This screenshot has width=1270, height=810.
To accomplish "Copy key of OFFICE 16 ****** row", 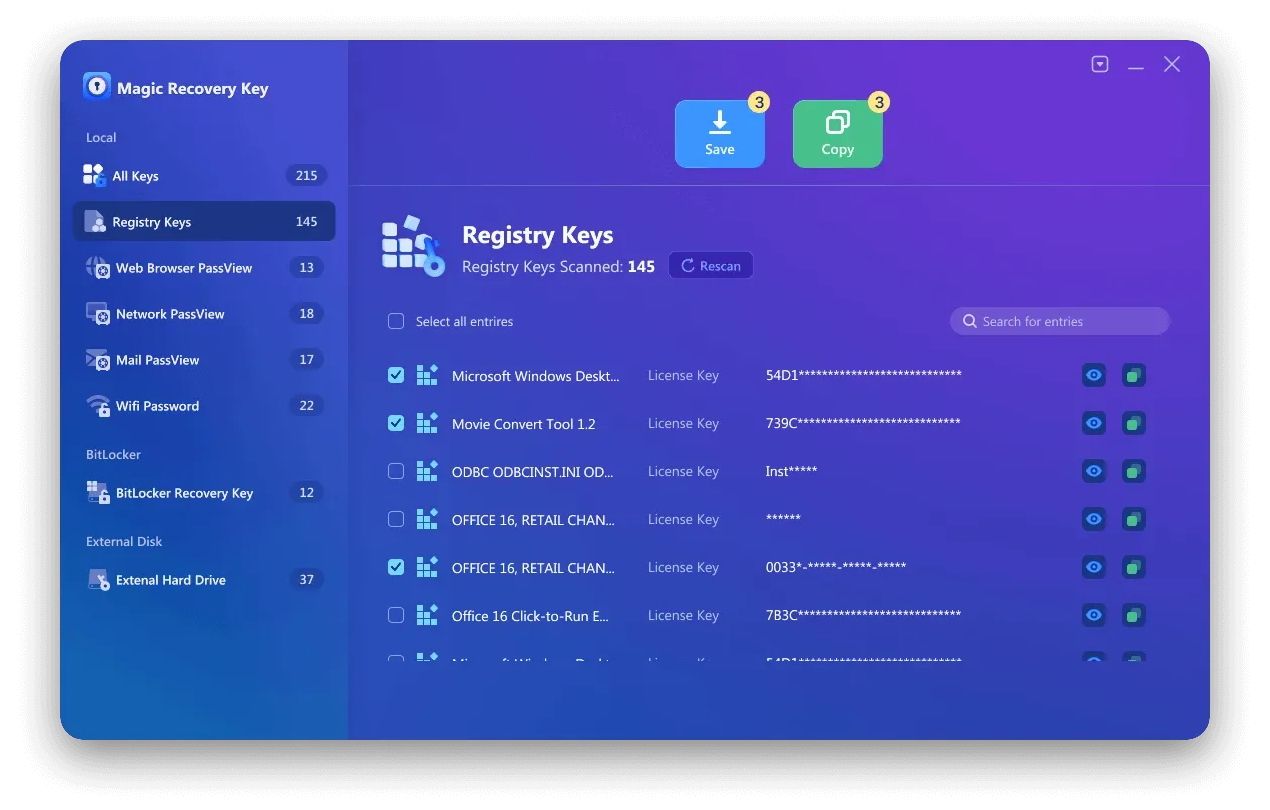I will (1133, 519).
